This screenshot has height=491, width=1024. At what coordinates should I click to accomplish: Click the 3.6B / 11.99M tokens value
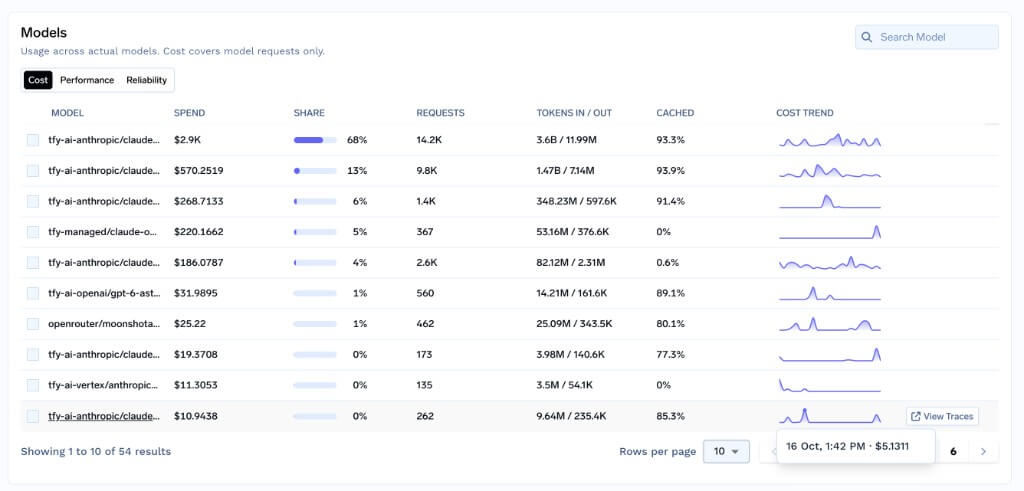569,140
